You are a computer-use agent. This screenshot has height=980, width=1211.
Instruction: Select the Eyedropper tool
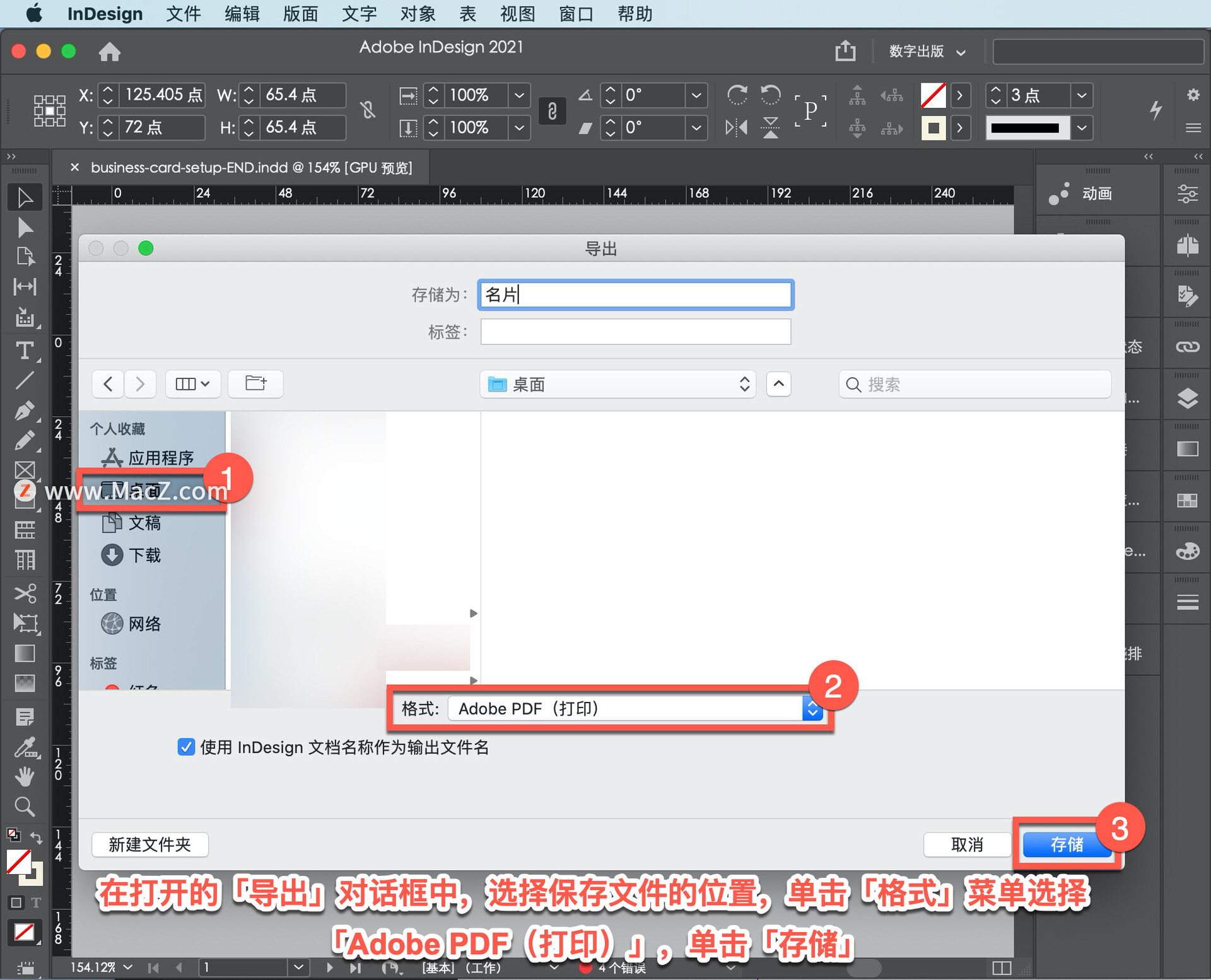click(x=25, y=747)
